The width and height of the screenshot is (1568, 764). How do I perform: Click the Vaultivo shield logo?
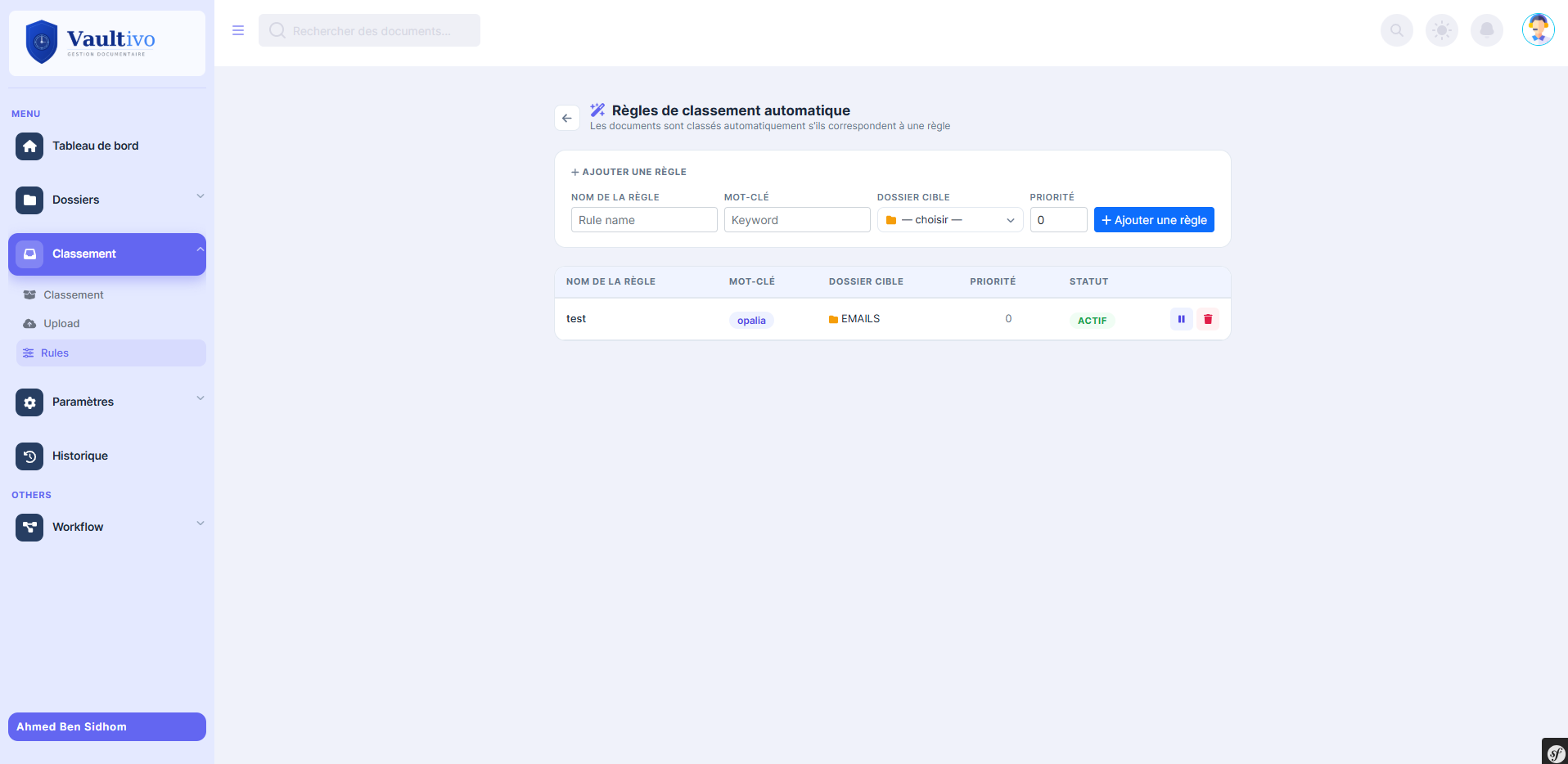[x=42, y=42]
